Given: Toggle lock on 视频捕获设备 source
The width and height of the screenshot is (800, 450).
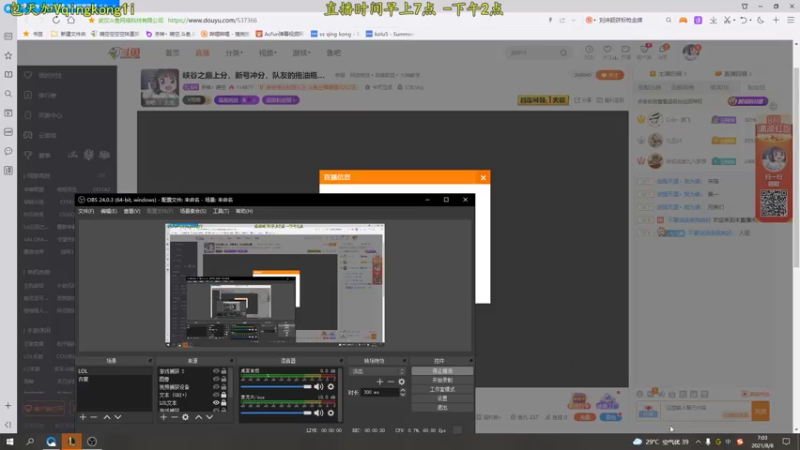Looking at the screenshot, I should pyautogui.click(x=223, y=387).
